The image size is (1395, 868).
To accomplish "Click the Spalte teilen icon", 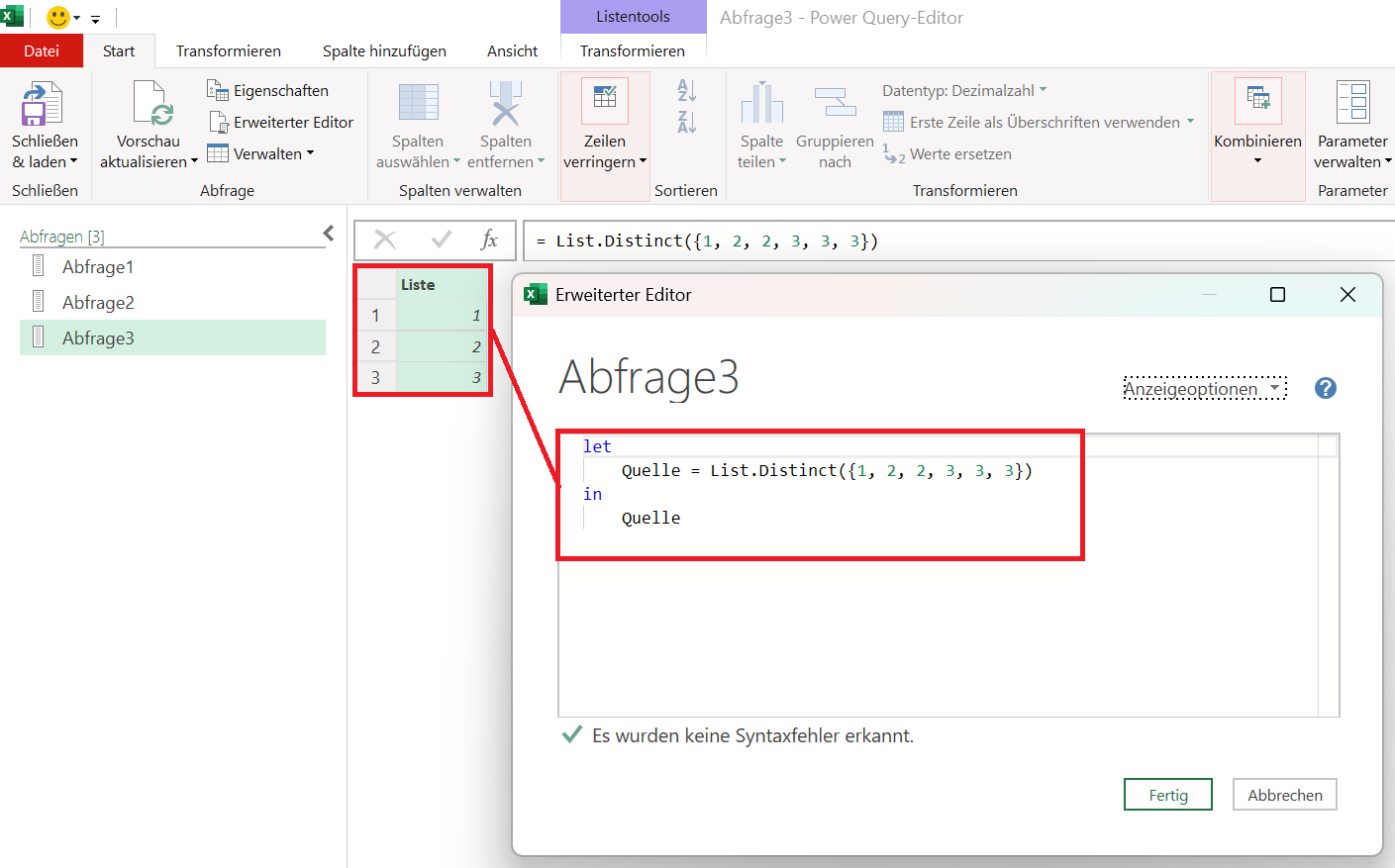I will 761,104.
